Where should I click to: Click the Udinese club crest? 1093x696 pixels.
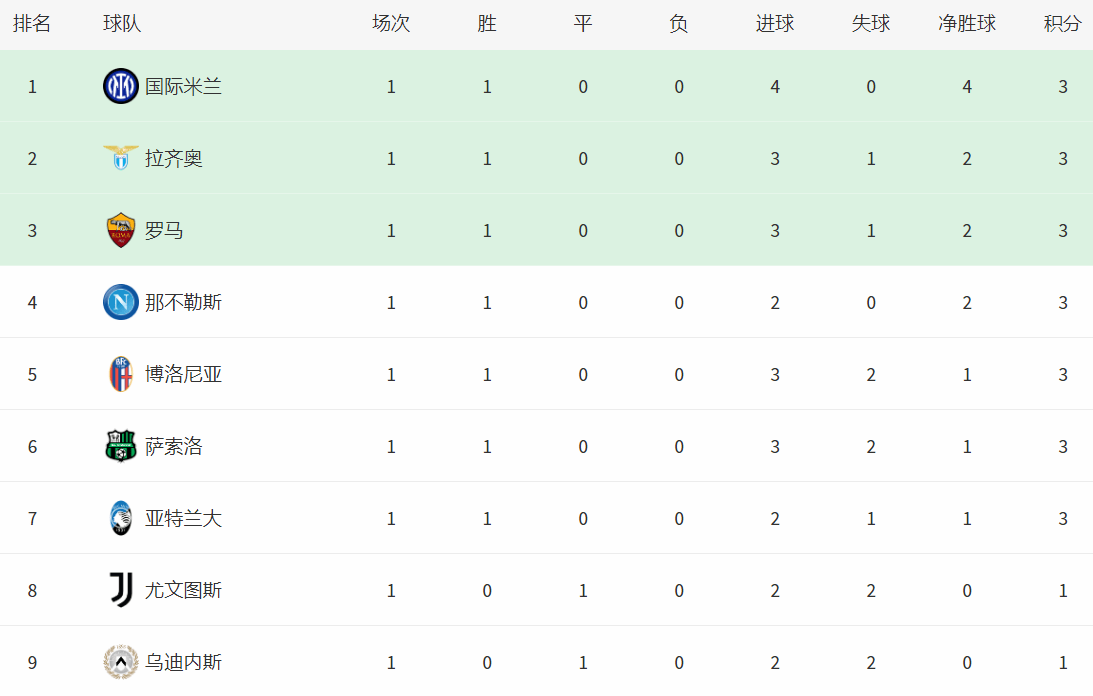click(121, 662)
